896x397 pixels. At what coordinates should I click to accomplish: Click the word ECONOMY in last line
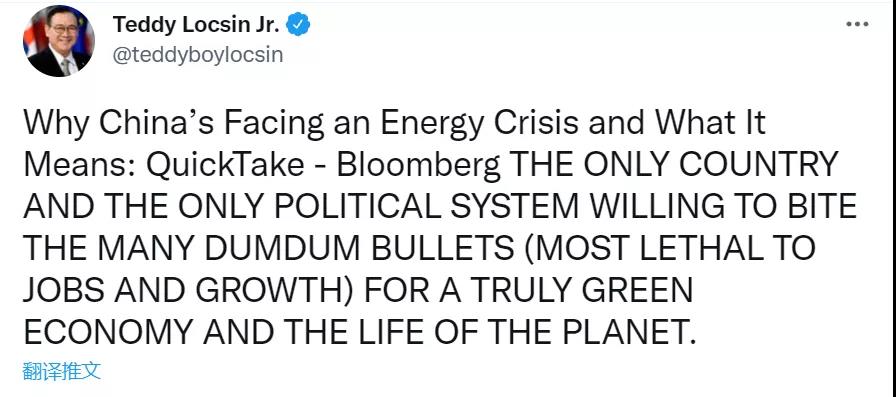109,331
